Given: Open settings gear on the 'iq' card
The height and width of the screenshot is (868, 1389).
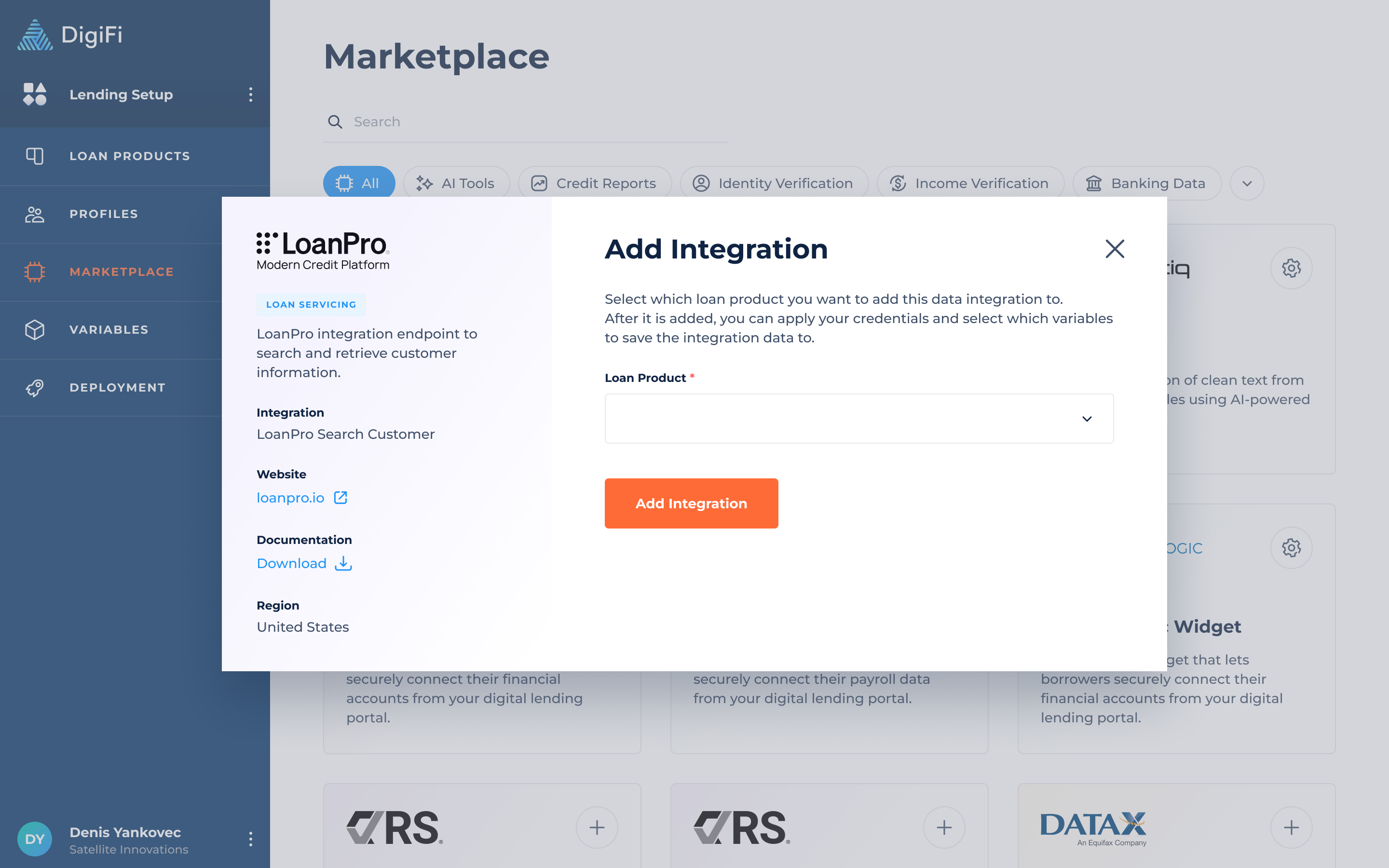Looking at the screenshot, I should coord(1291,268).
